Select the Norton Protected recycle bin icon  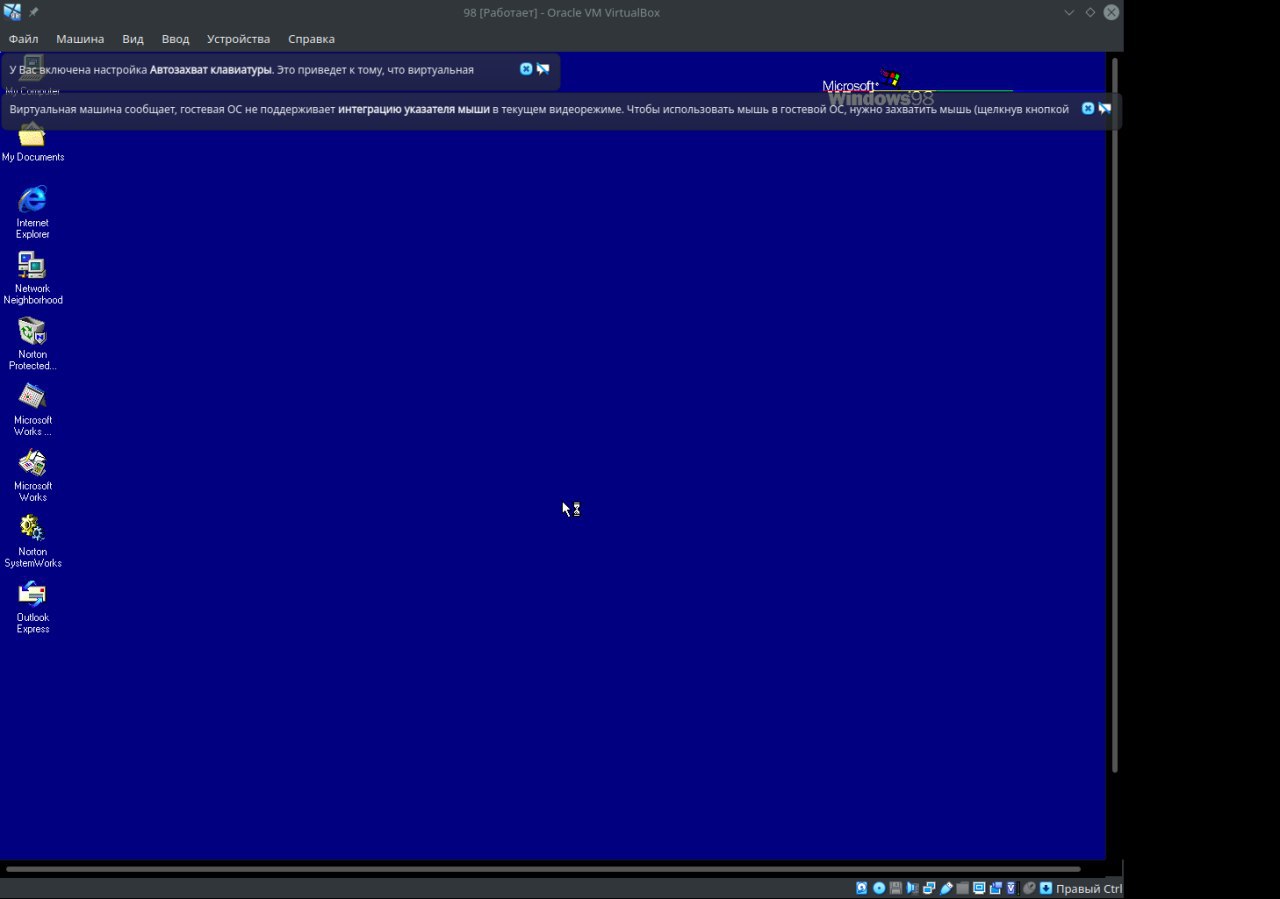[32, 343]
